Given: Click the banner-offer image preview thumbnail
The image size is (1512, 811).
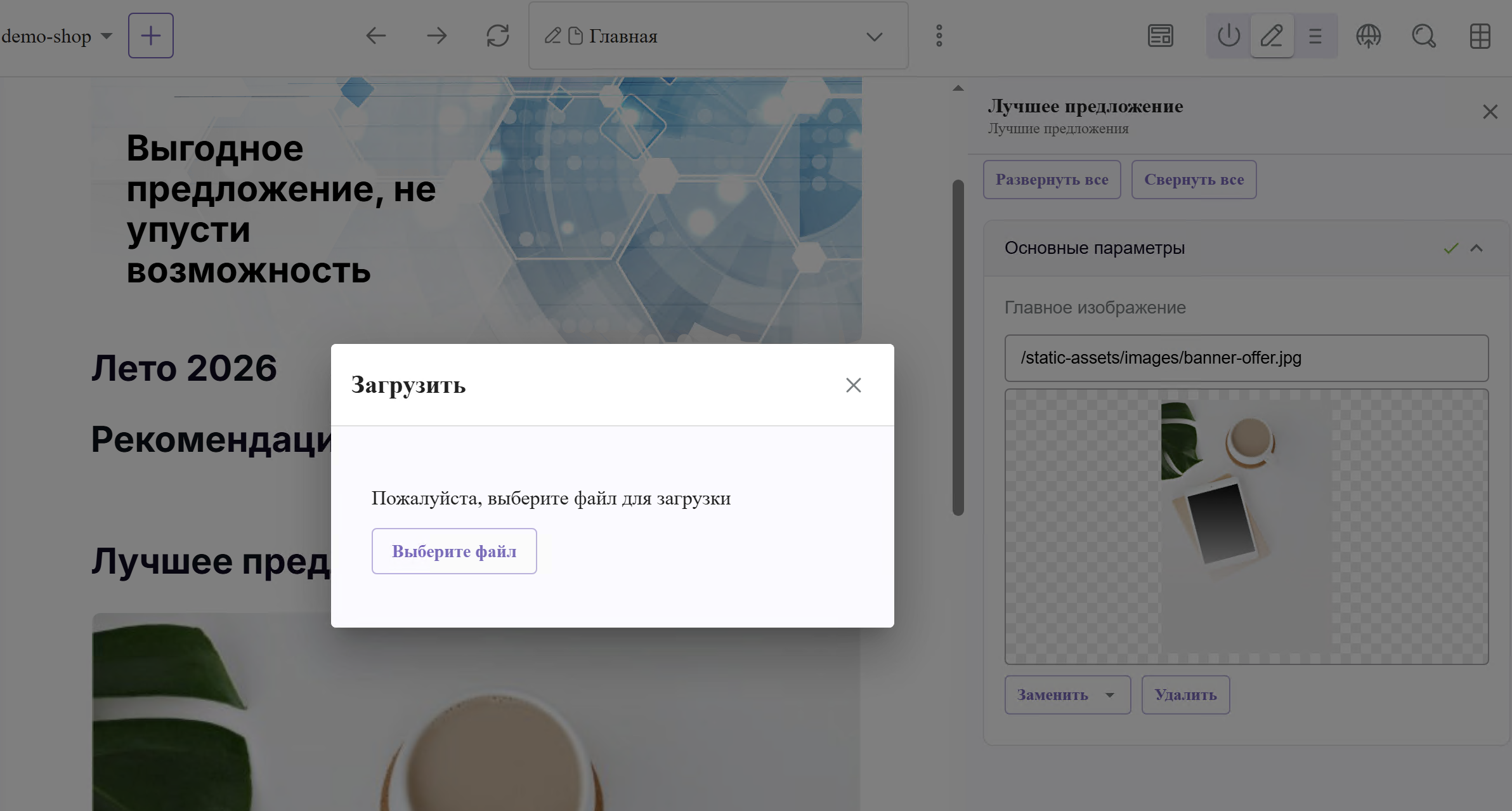Looking at the screenshot, I should [1246, 527].
